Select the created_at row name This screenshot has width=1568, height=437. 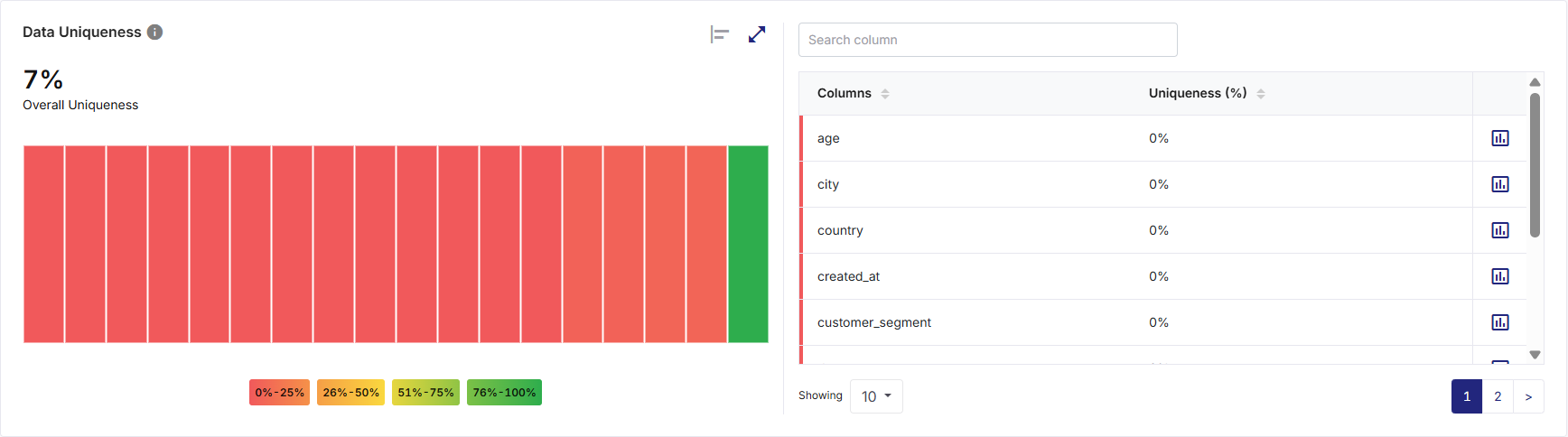click(x=848, y=276)
